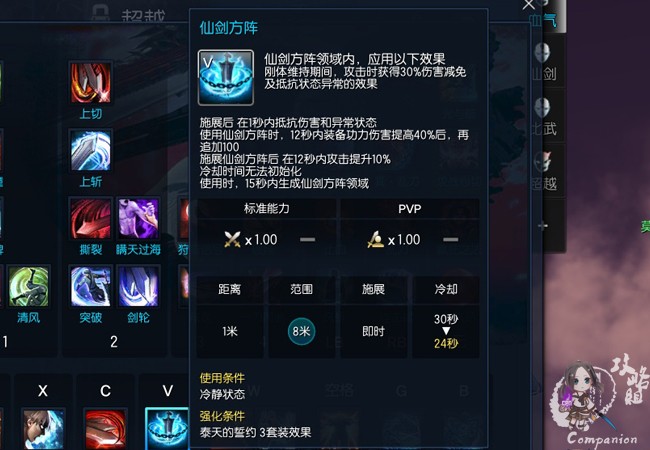Close the skill panel with X
Image resolution: width=650 pixels, height=450 pixels.
(529, 5)
